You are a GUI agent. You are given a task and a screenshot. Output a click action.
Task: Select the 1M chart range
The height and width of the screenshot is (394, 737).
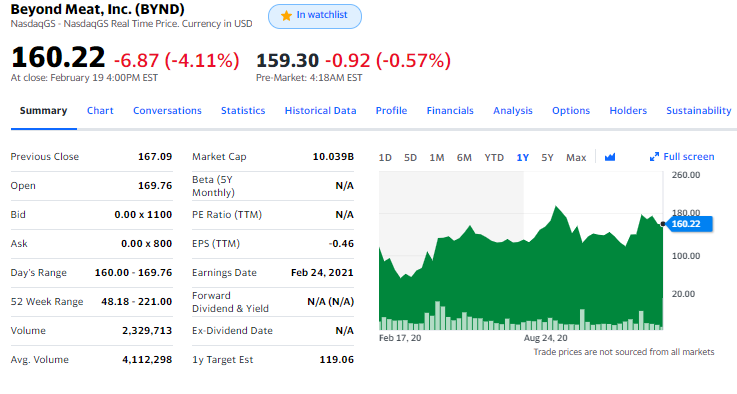coord(437,158)
